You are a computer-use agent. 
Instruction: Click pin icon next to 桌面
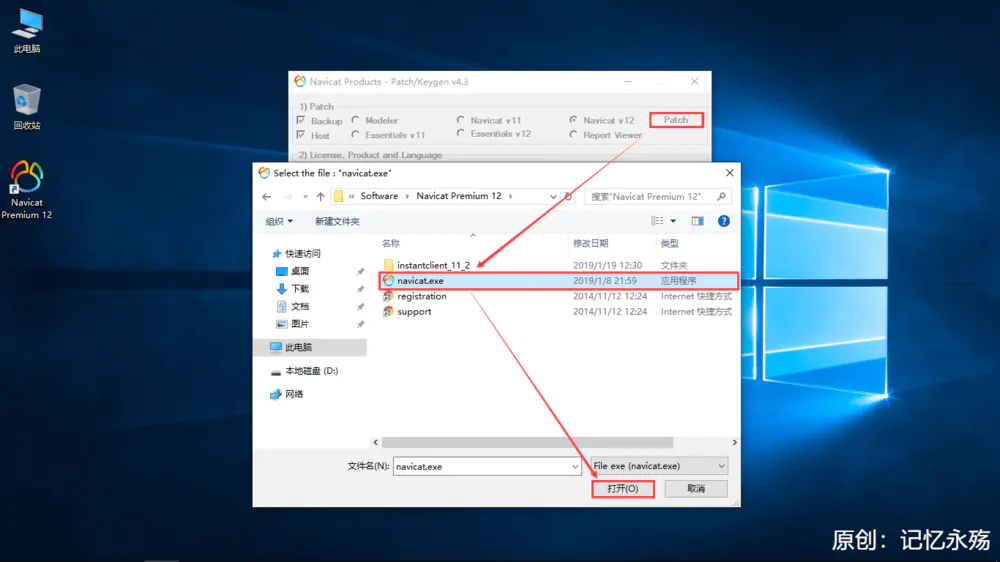360,272
